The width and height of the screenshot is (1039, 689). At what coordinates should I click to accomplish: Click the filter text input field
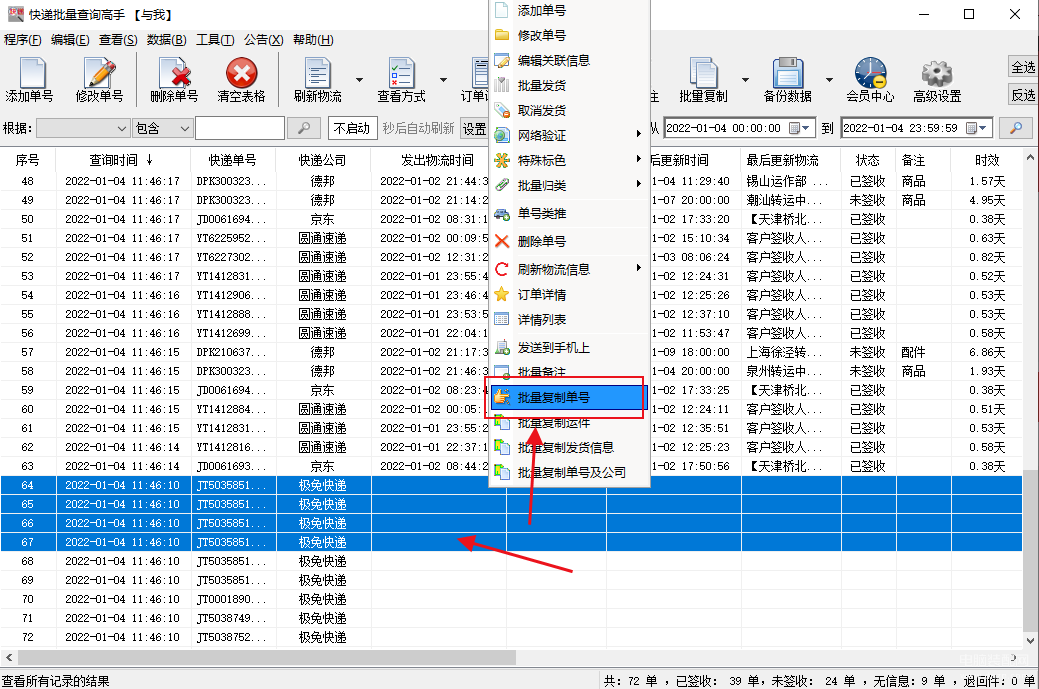pos(240,128)
